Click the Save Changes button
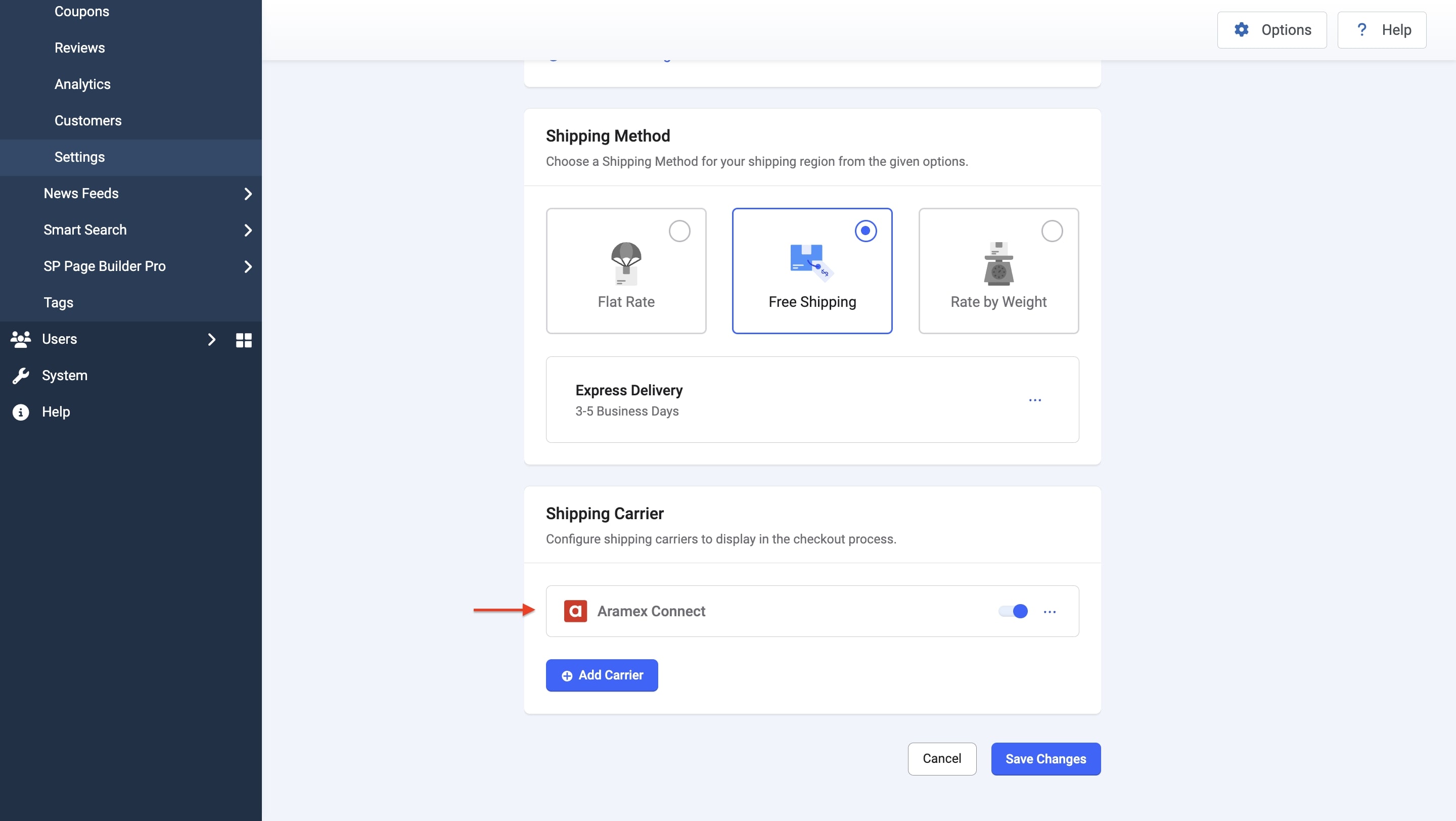1456x821 pixels. point(1045,759)
